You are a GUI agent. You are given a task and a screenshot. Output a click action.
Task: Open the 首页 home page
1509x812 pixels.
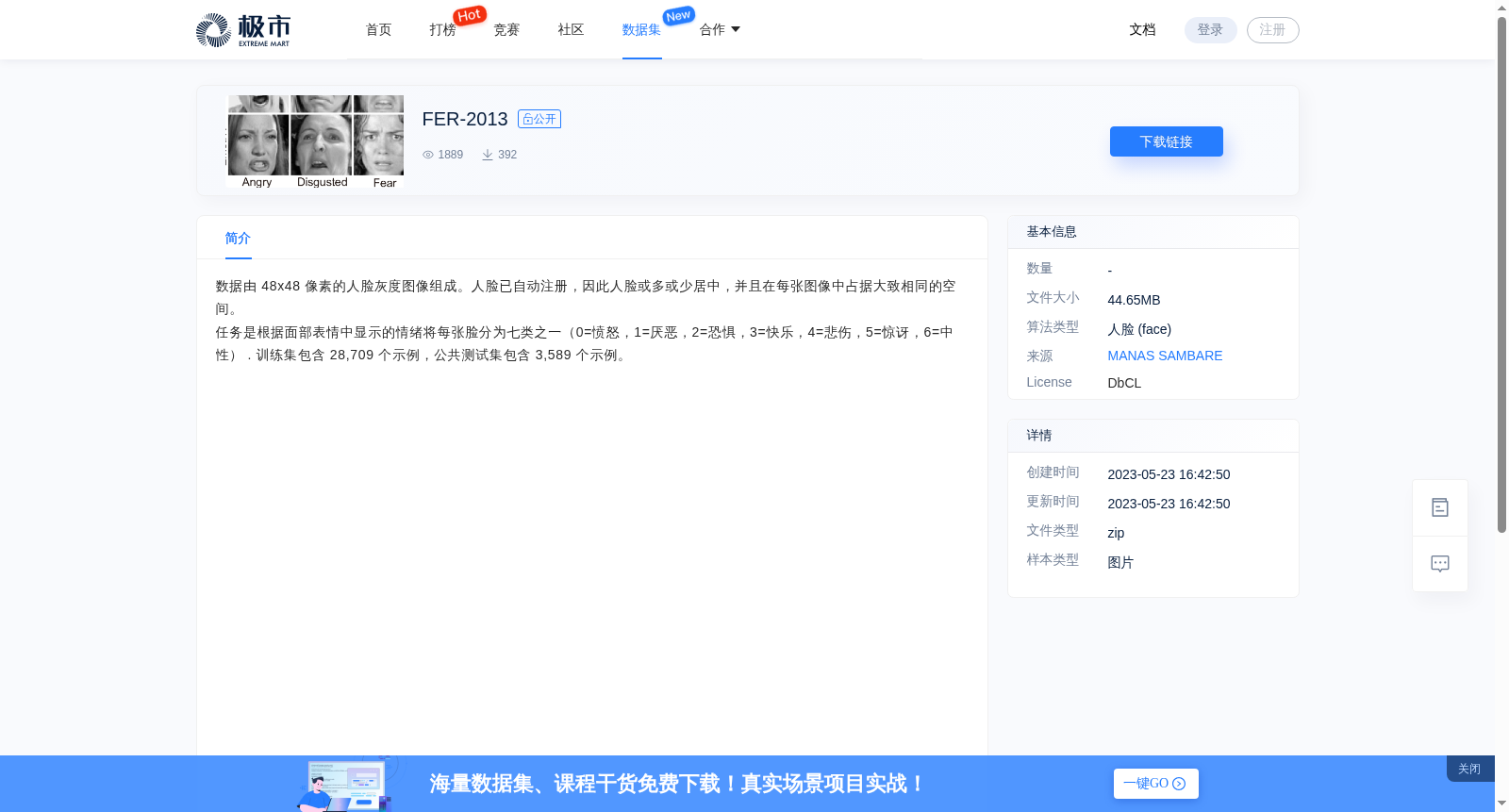coord(379,30)
